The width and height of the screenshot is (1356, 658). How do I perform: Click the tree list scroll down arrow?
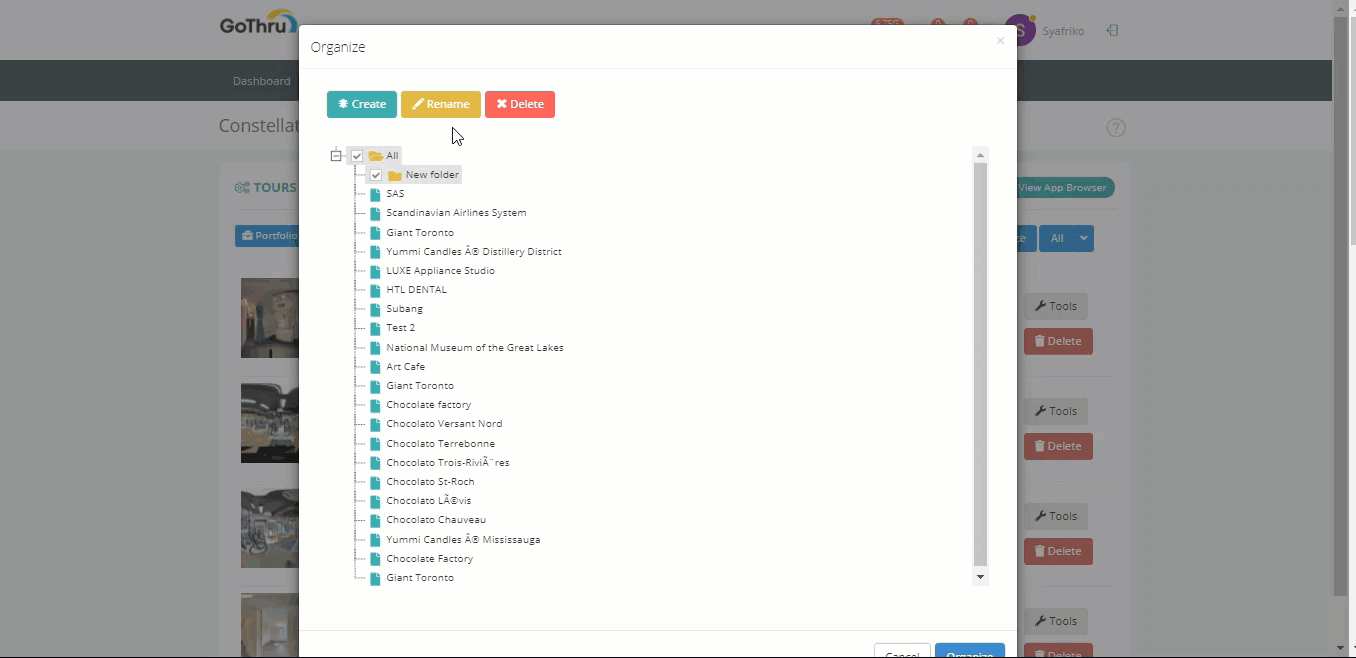[980, 577]
